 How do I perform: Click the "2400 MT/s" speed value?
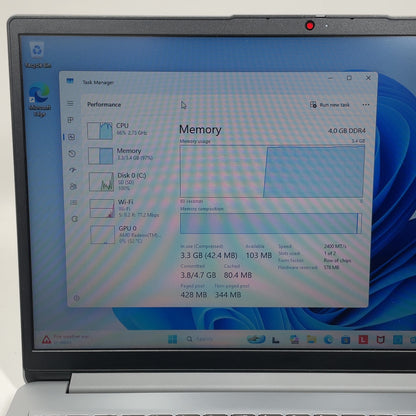tap(335, 246)
